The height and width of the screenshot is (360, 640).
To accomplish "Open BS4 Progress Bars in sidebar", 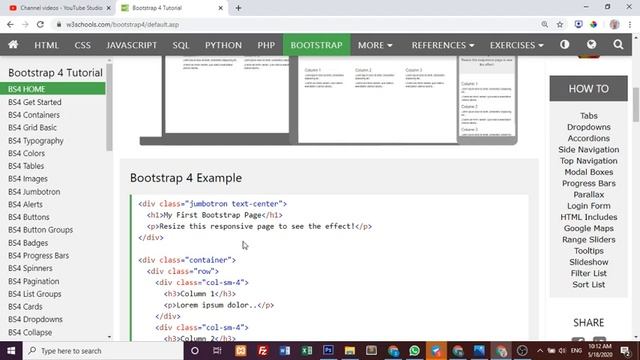I will 38,256.
